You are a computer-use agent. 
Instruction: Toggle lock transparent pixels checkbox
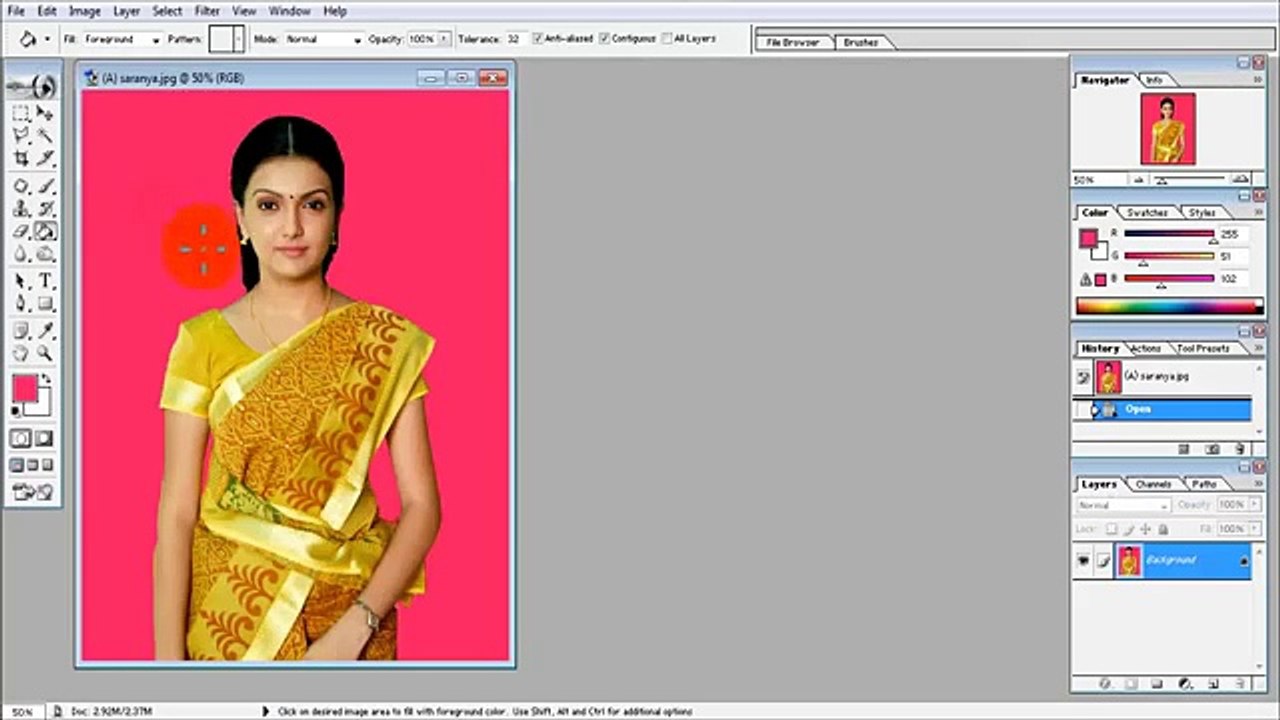click(1111, 529)
